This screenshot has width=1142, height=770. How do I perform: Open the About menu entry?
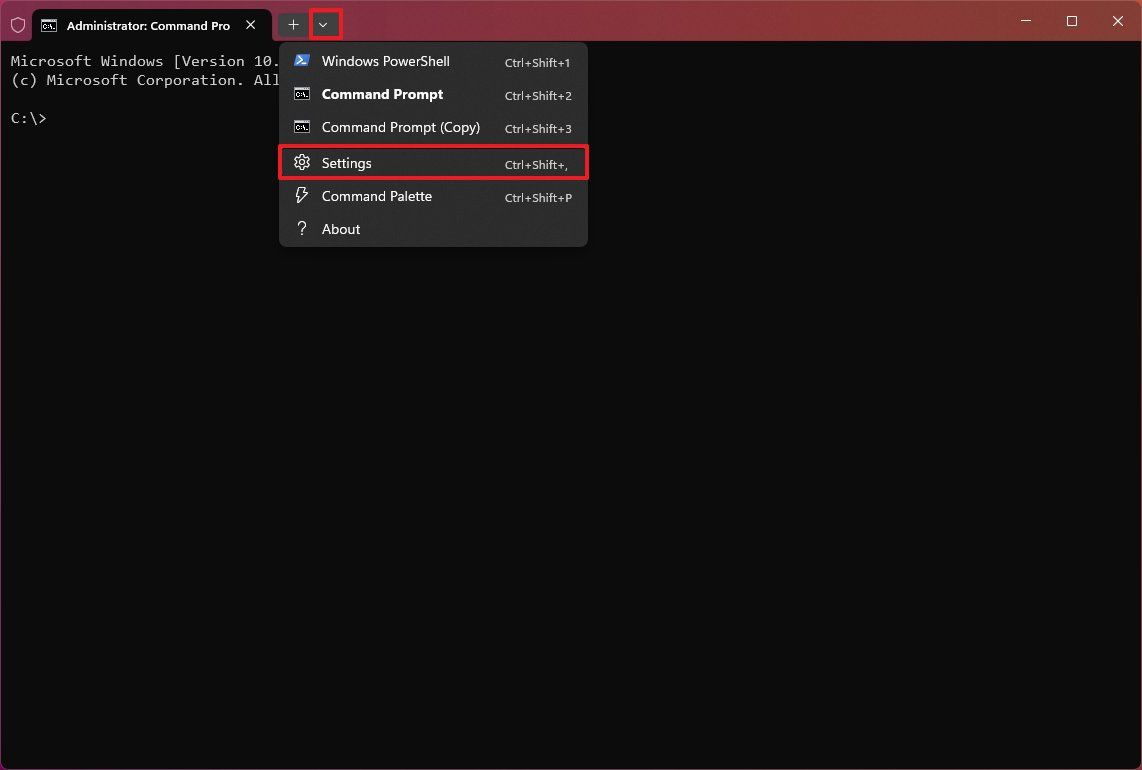click(340, 229)
